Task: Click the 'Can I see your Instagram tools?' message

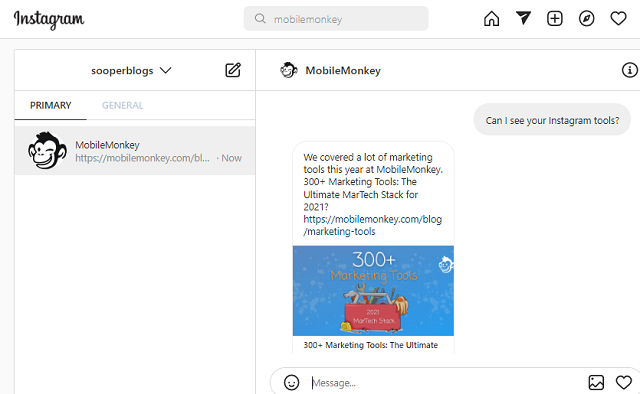Action: tap(552, 120)
